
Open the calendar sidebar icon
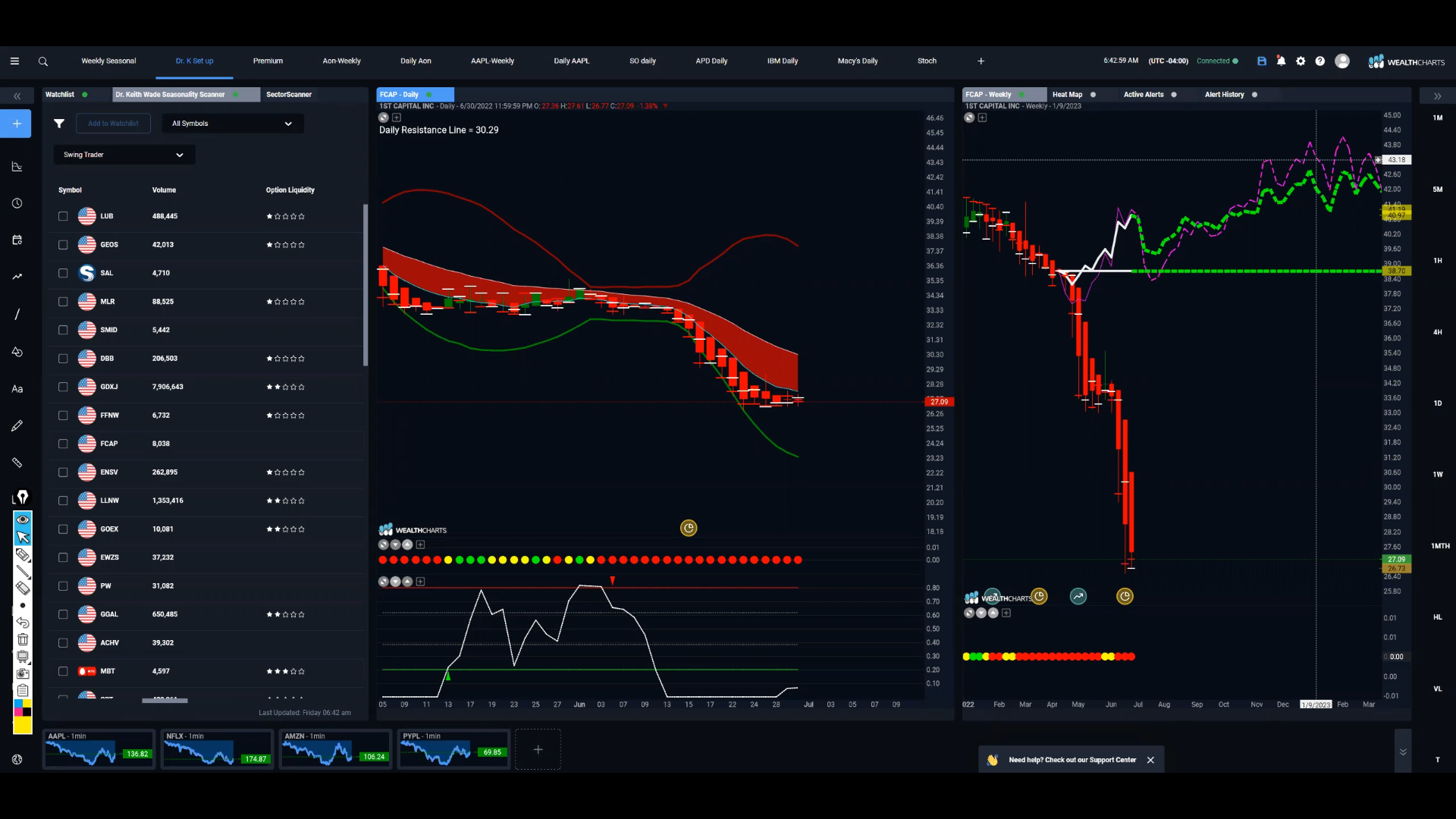coord(17,240)
